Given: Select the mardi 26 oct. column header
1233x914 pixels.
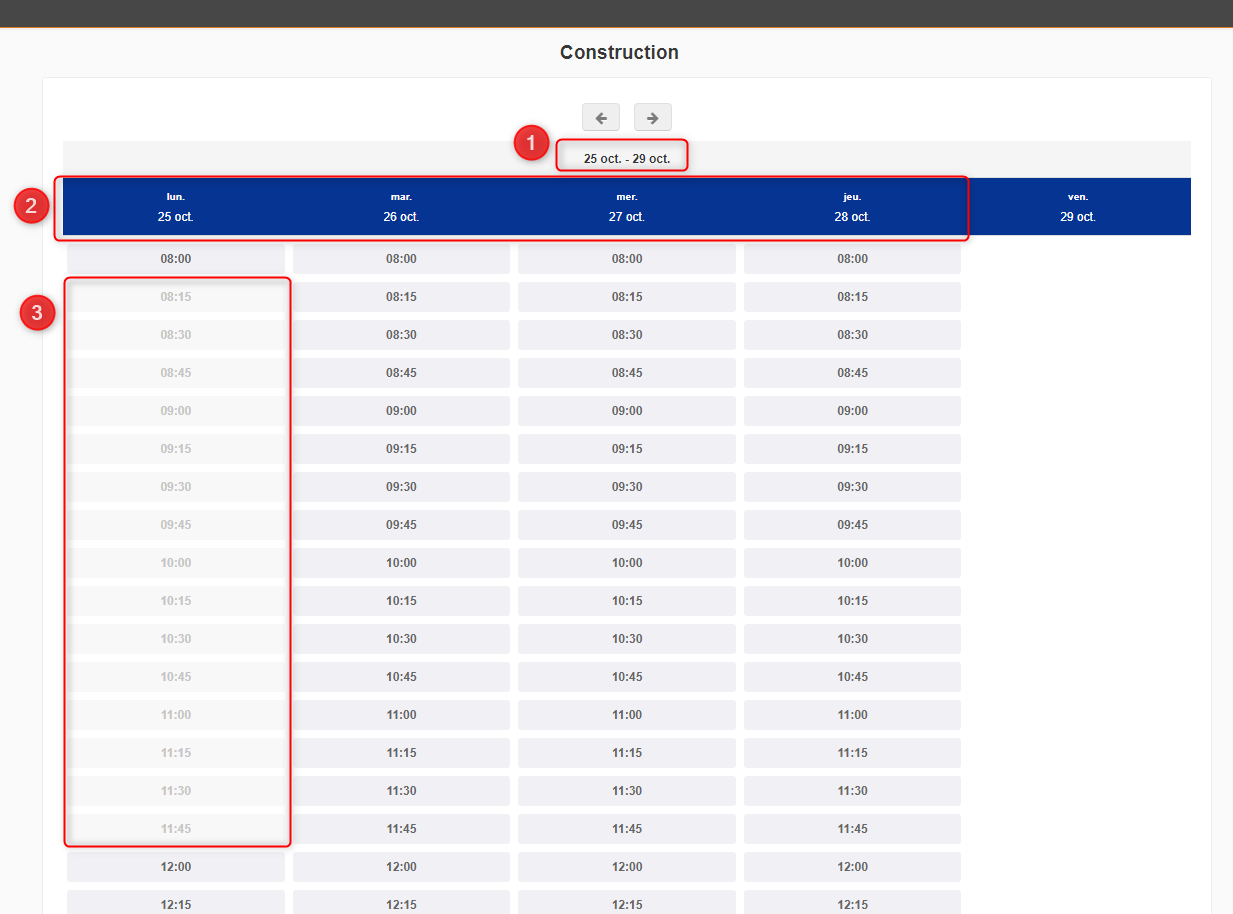Looking at the screenshot, I should pos(401,207).
